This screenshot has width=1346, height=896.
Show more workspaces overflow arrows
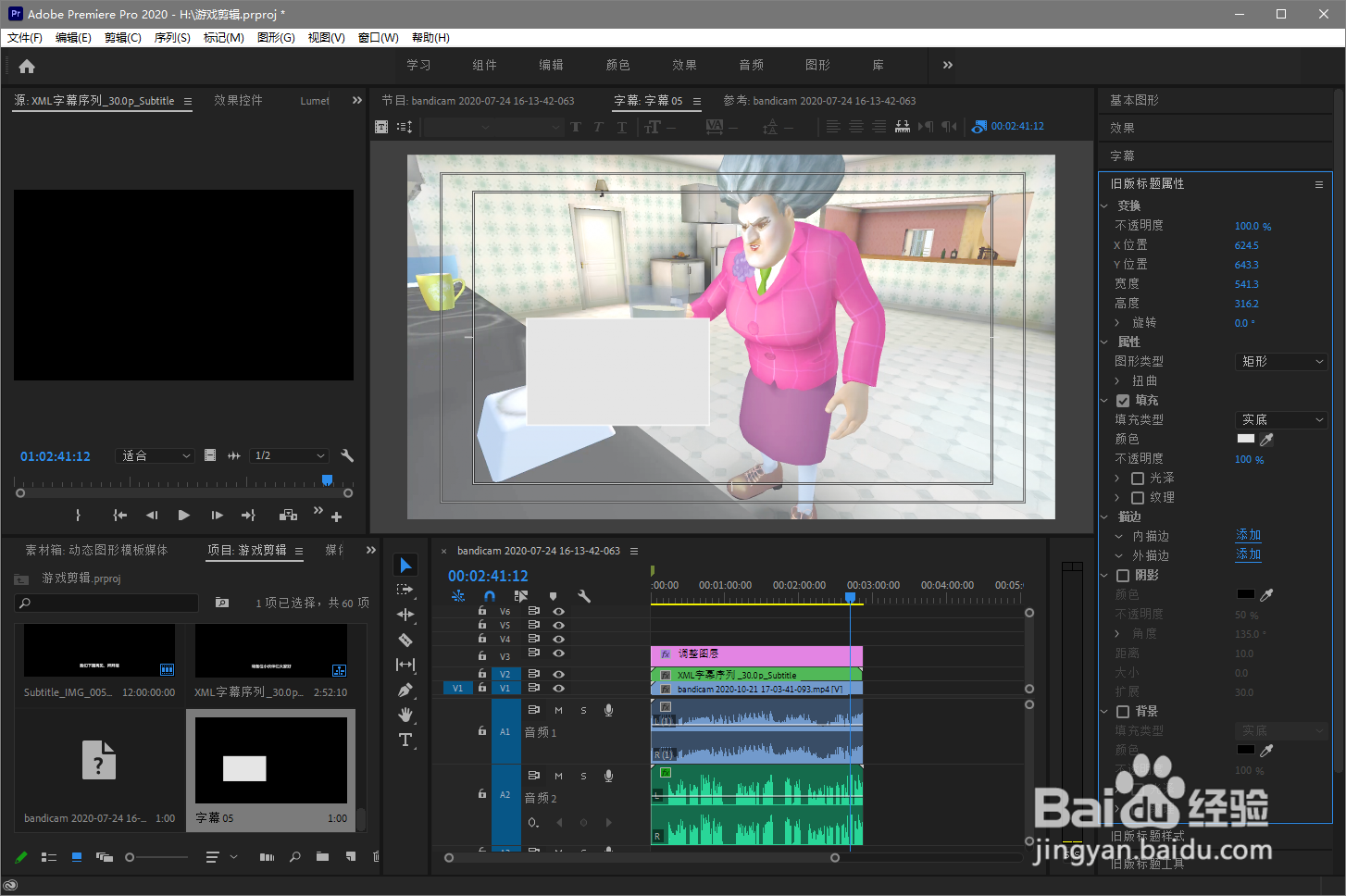tap(947, 65)
